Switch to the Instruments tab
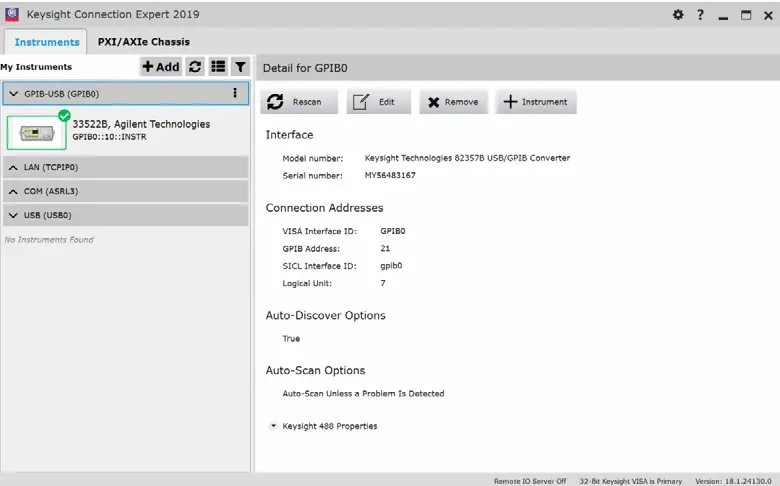The height and width of the screenshot is (486, 780). point(47,42)
